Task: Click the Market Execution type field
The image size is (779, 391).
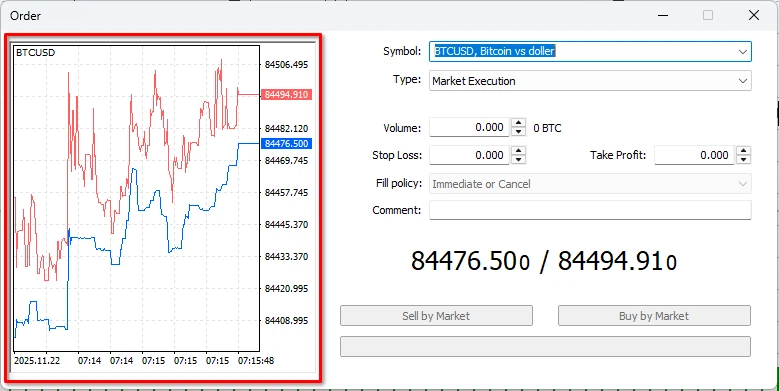Action: point(590,81)
